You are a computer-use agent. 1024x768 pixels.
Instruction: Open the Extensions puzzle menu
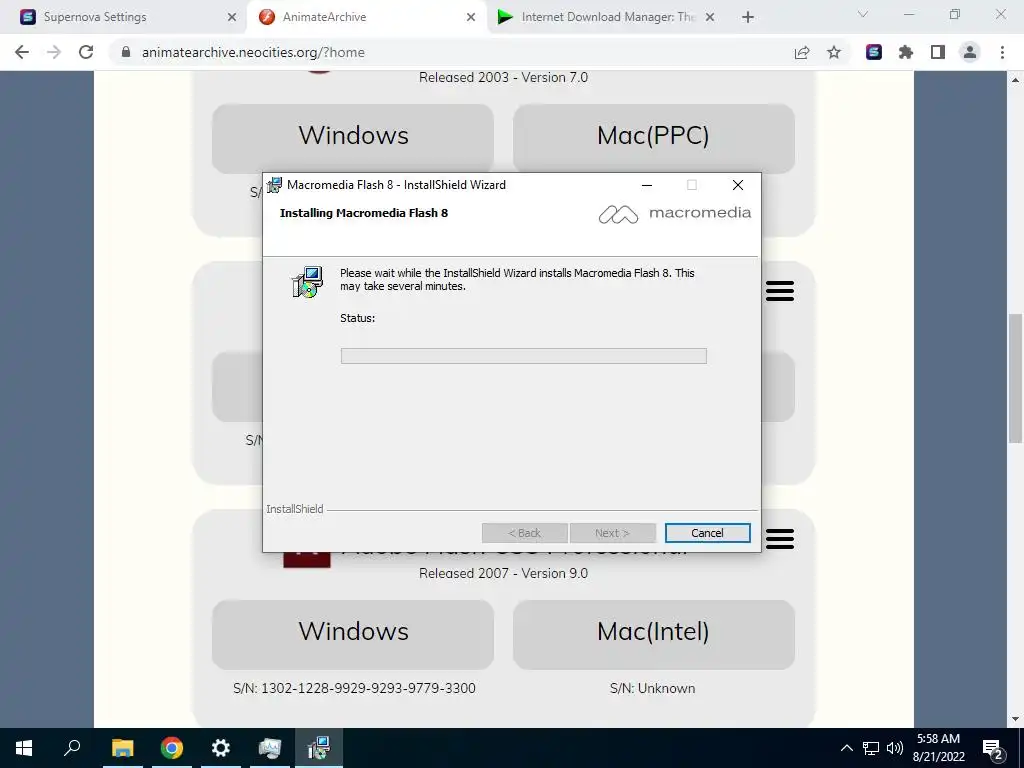[x=906, y=52]
